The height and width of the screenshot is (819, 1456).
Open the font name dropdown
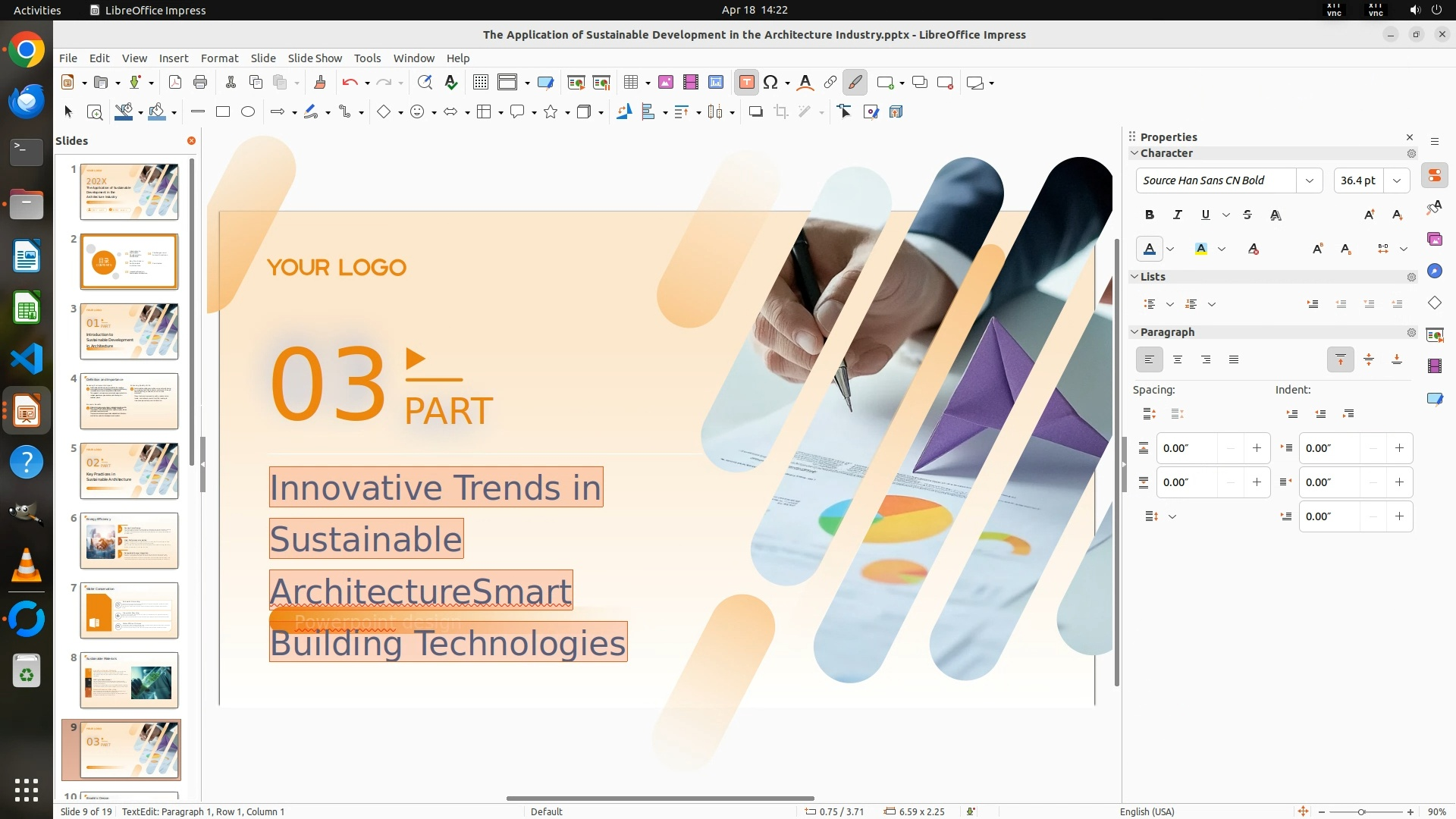pyautogui.click(x=1309, y=180)
